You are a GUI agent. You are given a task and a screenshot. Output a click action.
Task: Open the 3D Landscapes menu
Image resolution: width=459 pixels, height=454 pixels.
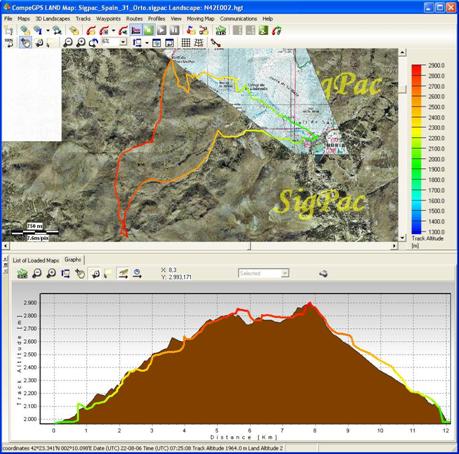tap(53, 19)
